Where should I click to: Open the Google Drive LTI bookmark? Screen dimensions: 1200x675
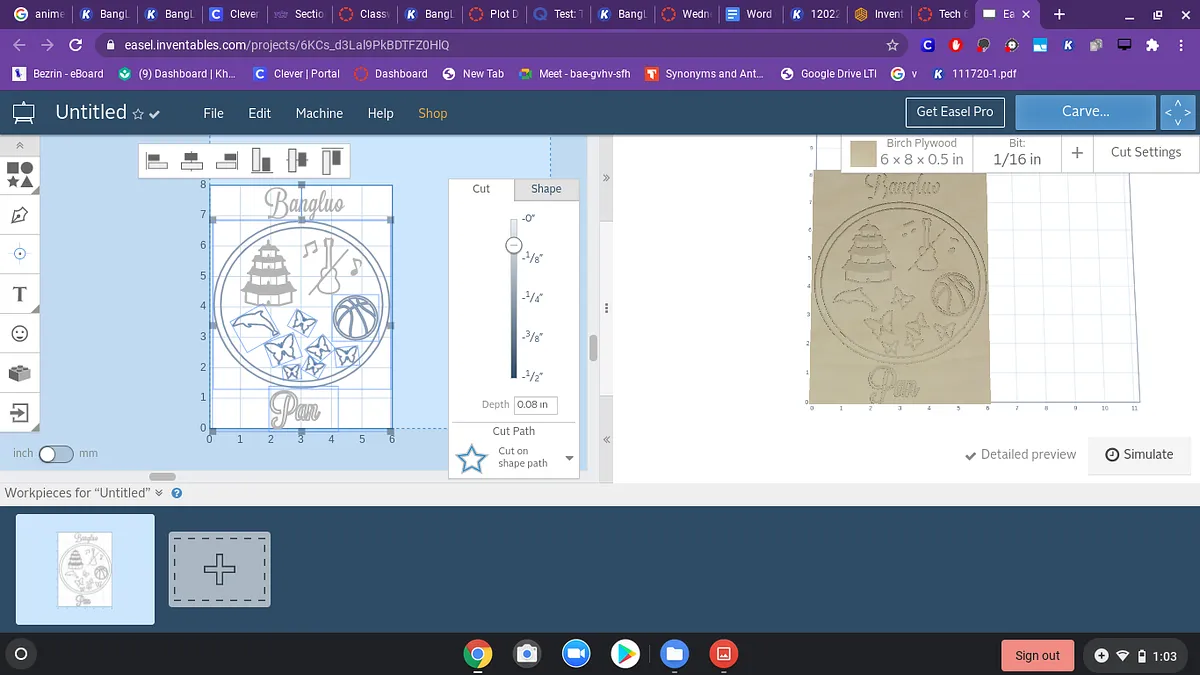[827, 74]
